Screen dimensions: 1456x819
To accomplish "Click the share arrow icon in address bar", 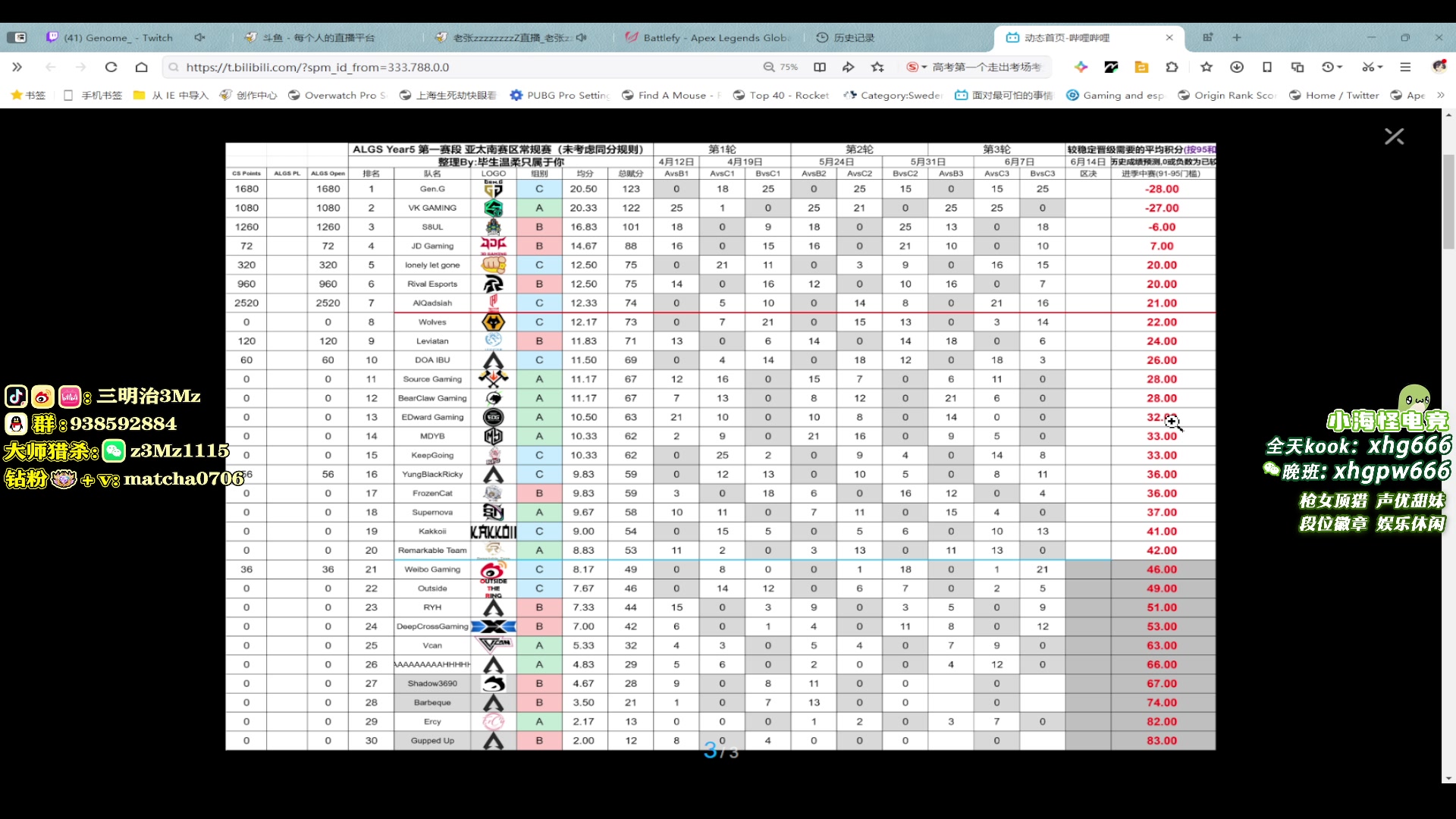I will point(848,67).
